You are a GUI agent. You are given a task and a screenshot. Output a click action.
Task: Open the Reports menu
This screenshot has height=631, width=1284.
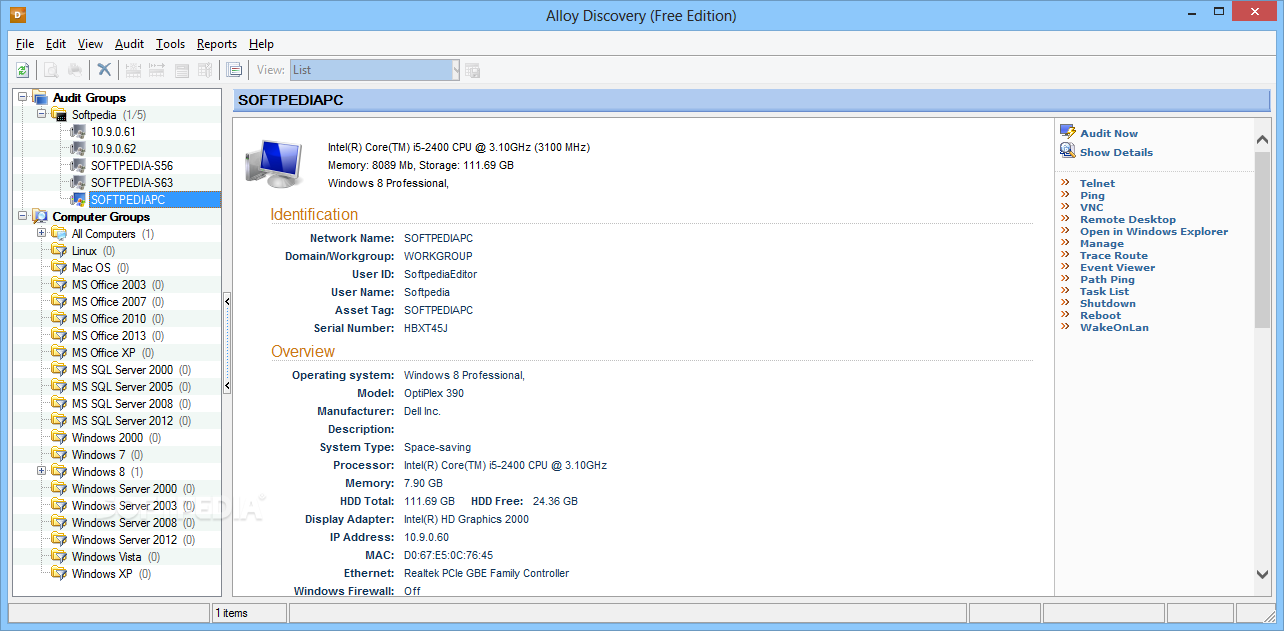[x=217, y=44]
